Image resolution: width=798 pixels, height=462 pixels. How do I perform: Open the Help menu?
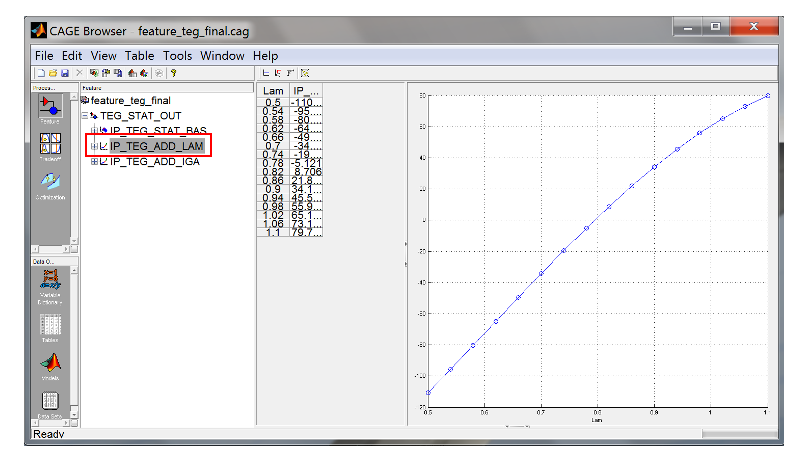coord(265,56)
